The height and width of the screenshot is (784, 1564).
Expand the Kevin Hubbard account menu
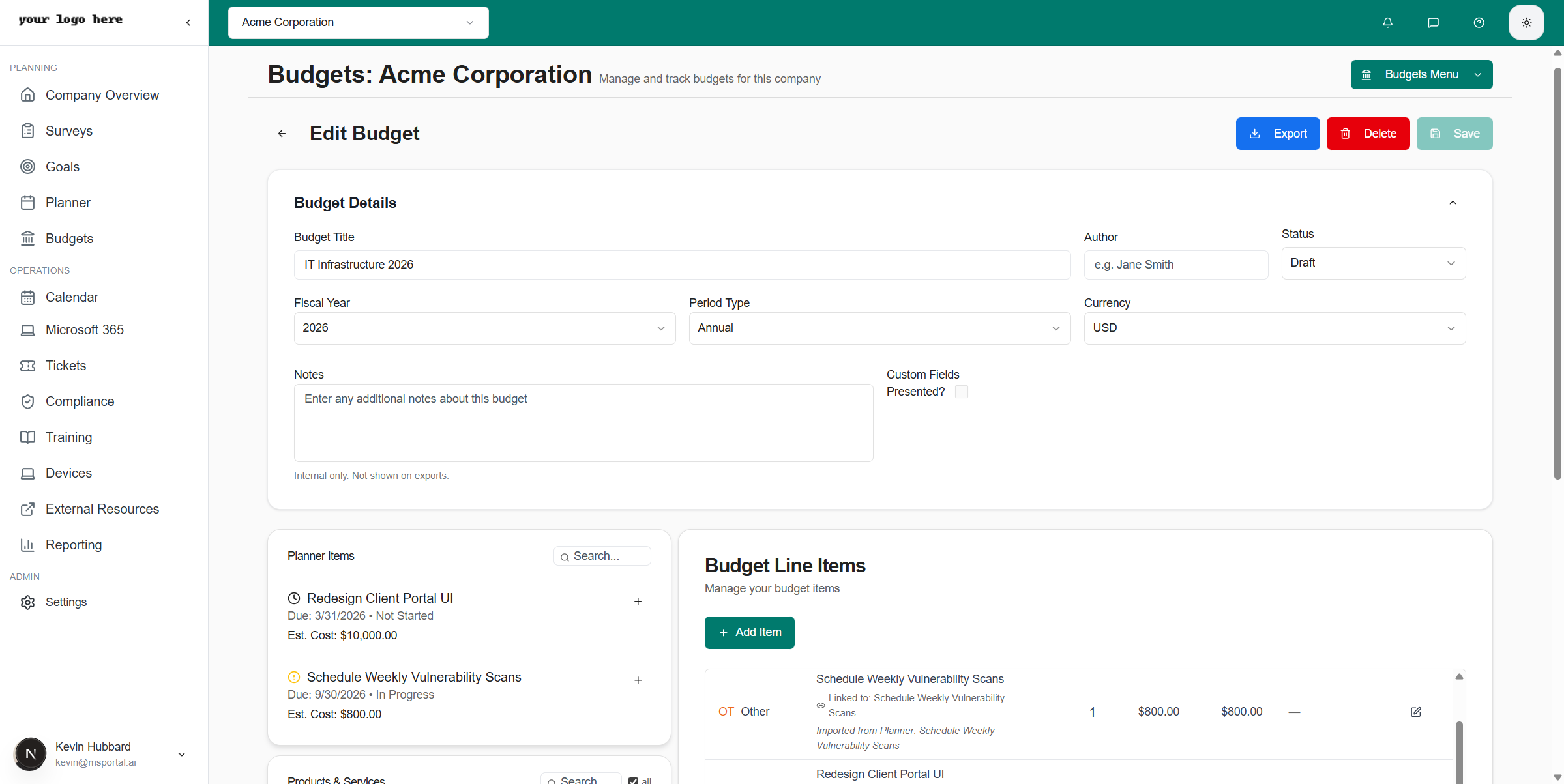tap(181, 754)
